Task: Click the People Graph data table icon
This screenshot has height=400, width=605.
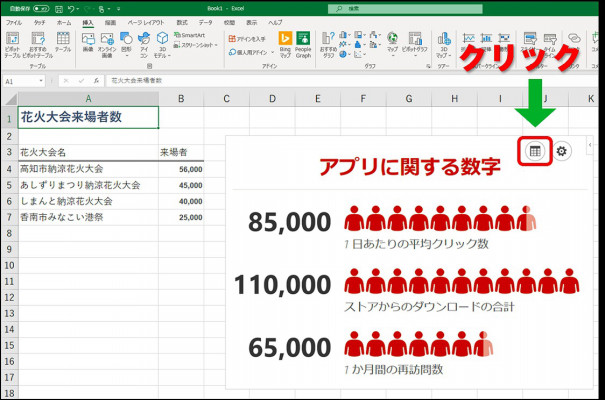Action: pos(535,151)
